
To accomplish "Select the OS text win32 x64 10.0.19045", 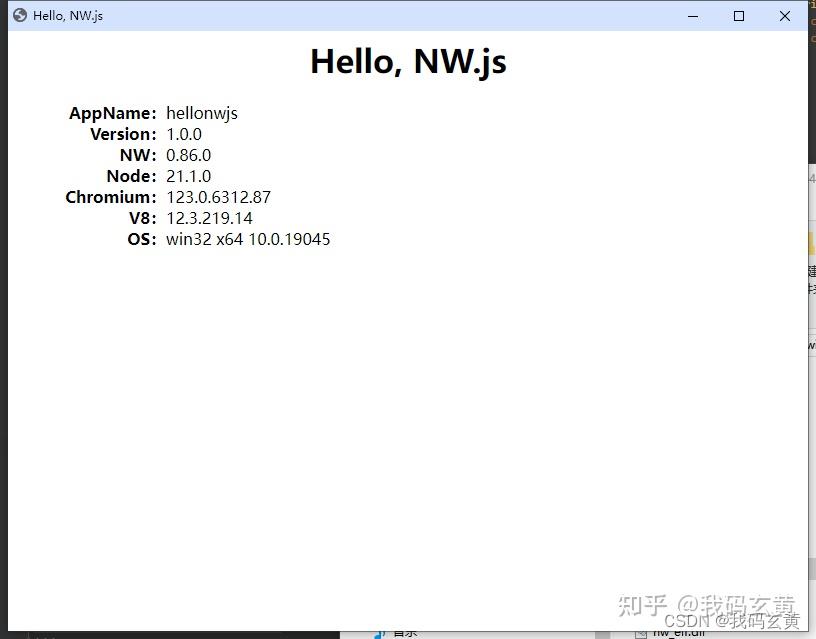I will (x=248, y=239).
